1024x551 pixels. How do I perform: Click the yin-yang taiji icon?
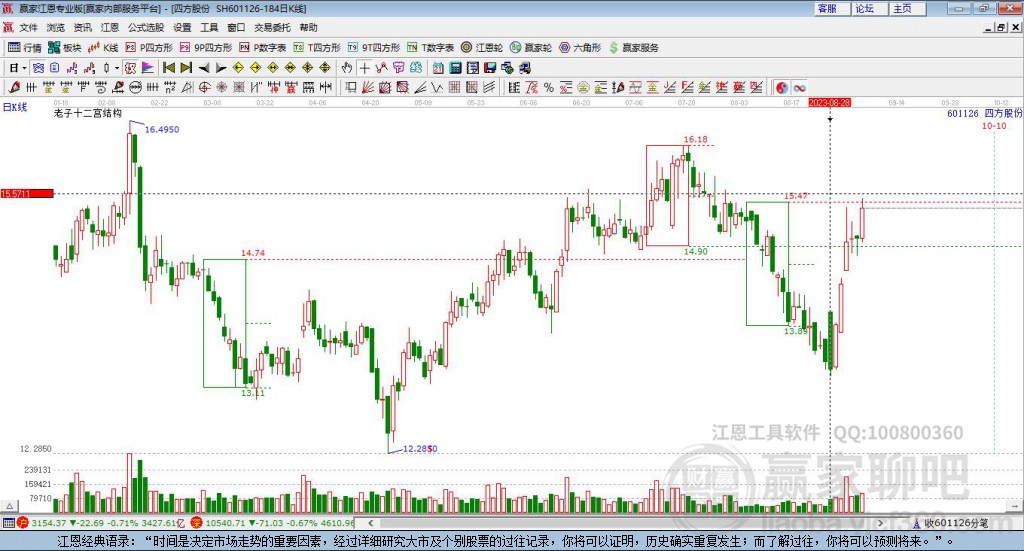coord(782,87)
